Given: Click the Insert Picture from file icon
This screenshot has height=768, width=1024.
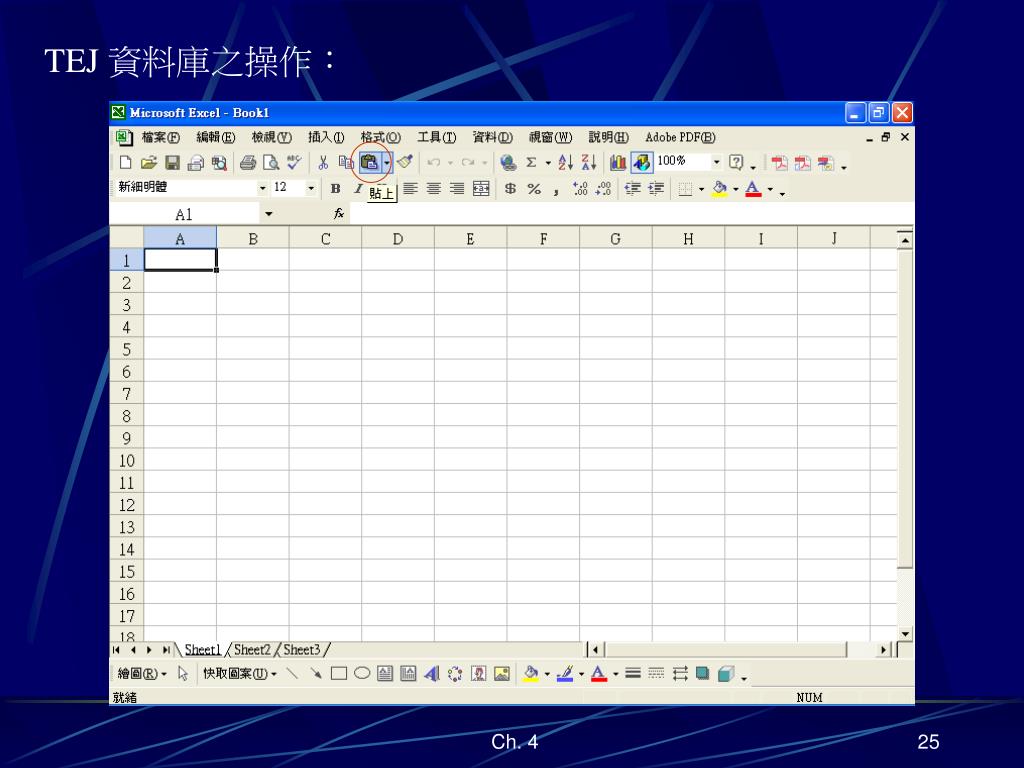Looking at the screenshot, I should (x=502, y=673).
